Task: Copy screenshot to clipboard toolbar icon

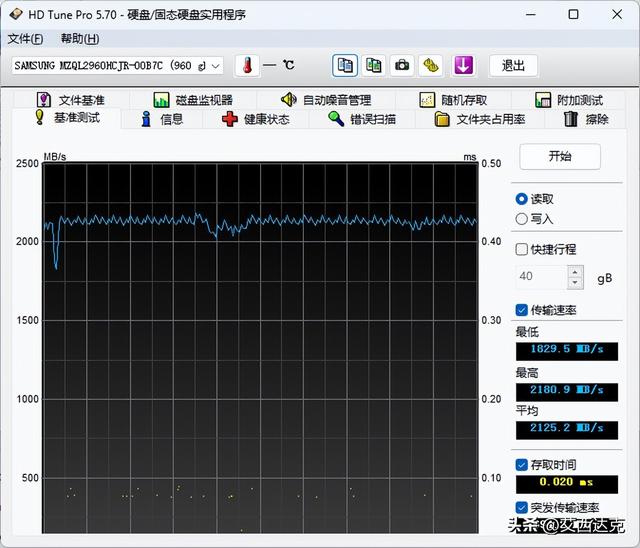Action: tap(373, 65)
